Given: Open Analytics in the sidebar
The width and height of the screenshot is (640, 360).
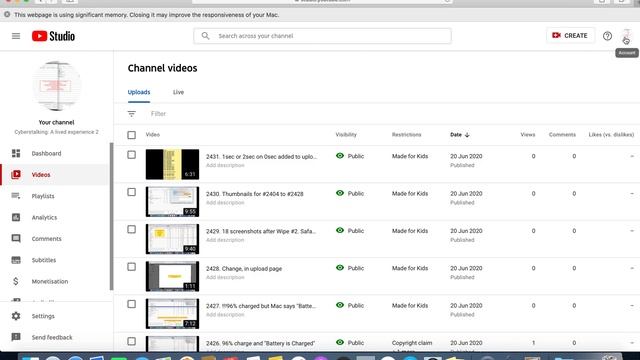Looking at the screenshot, I should (44, 218).
